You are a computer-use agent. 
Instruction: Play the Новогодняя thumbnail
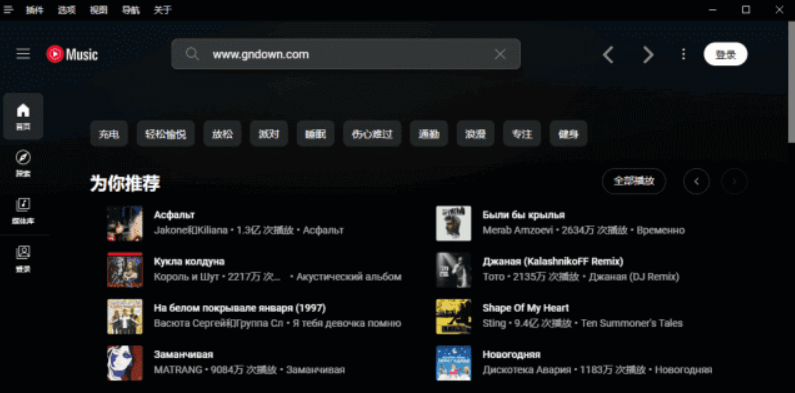pos(454,363)
